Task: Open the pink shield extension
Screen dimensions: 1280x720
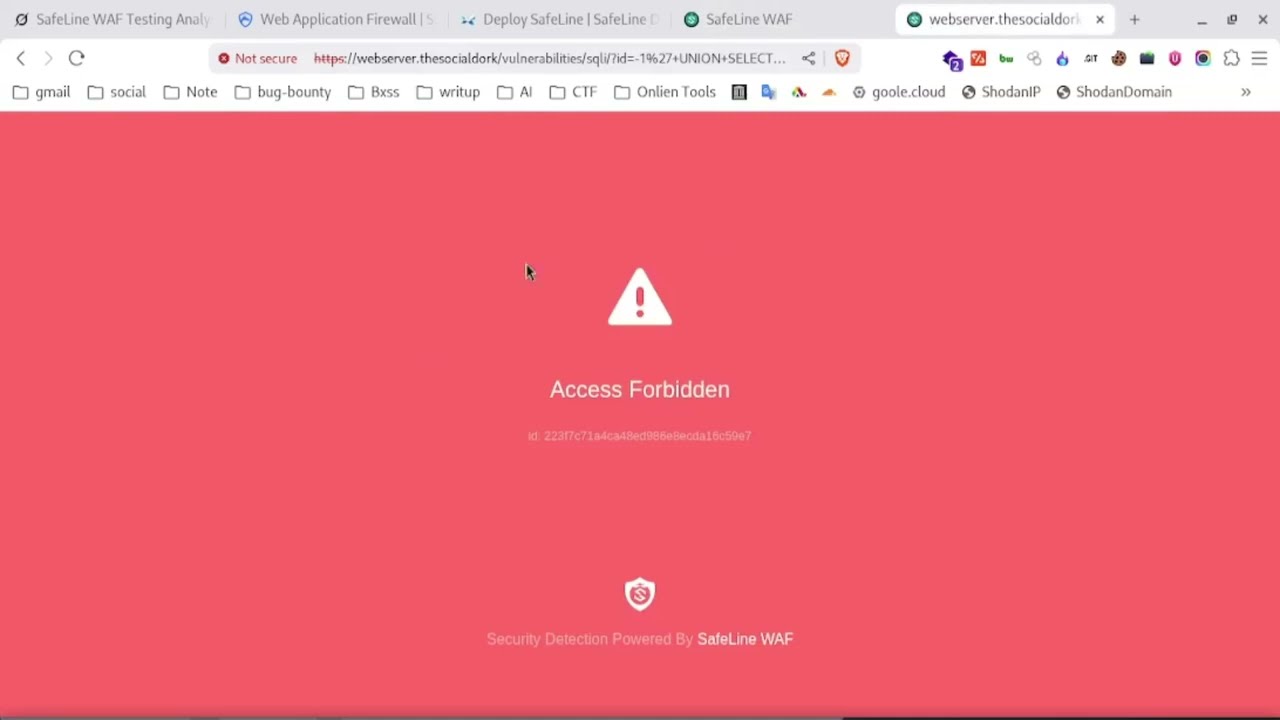Action: [x=1175, y=58]
